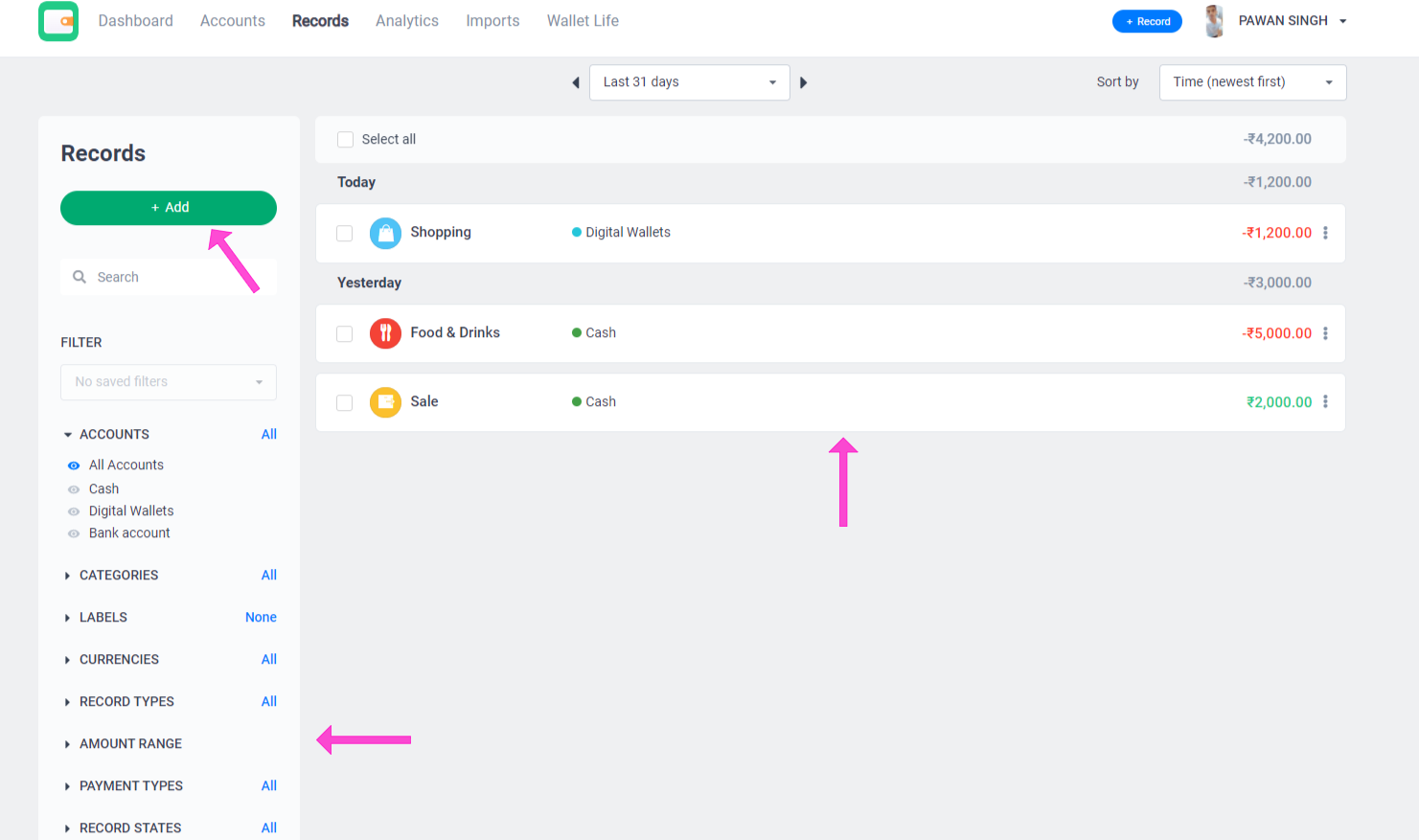Open the Sale record three-dot menu
Image resolution: width=1419 pixels, height=840 pixels.
(1325, 402)
